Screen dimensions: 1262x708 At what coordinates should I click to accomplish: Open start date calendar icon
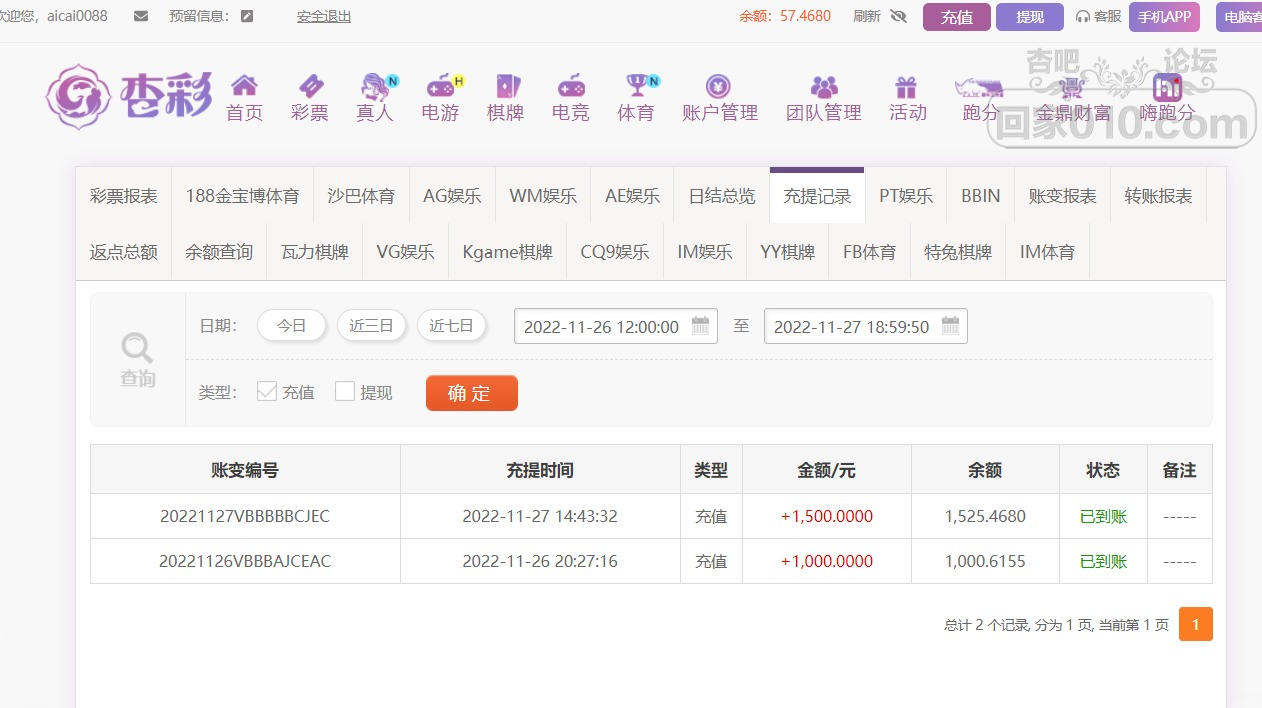(x=700, y=326)
